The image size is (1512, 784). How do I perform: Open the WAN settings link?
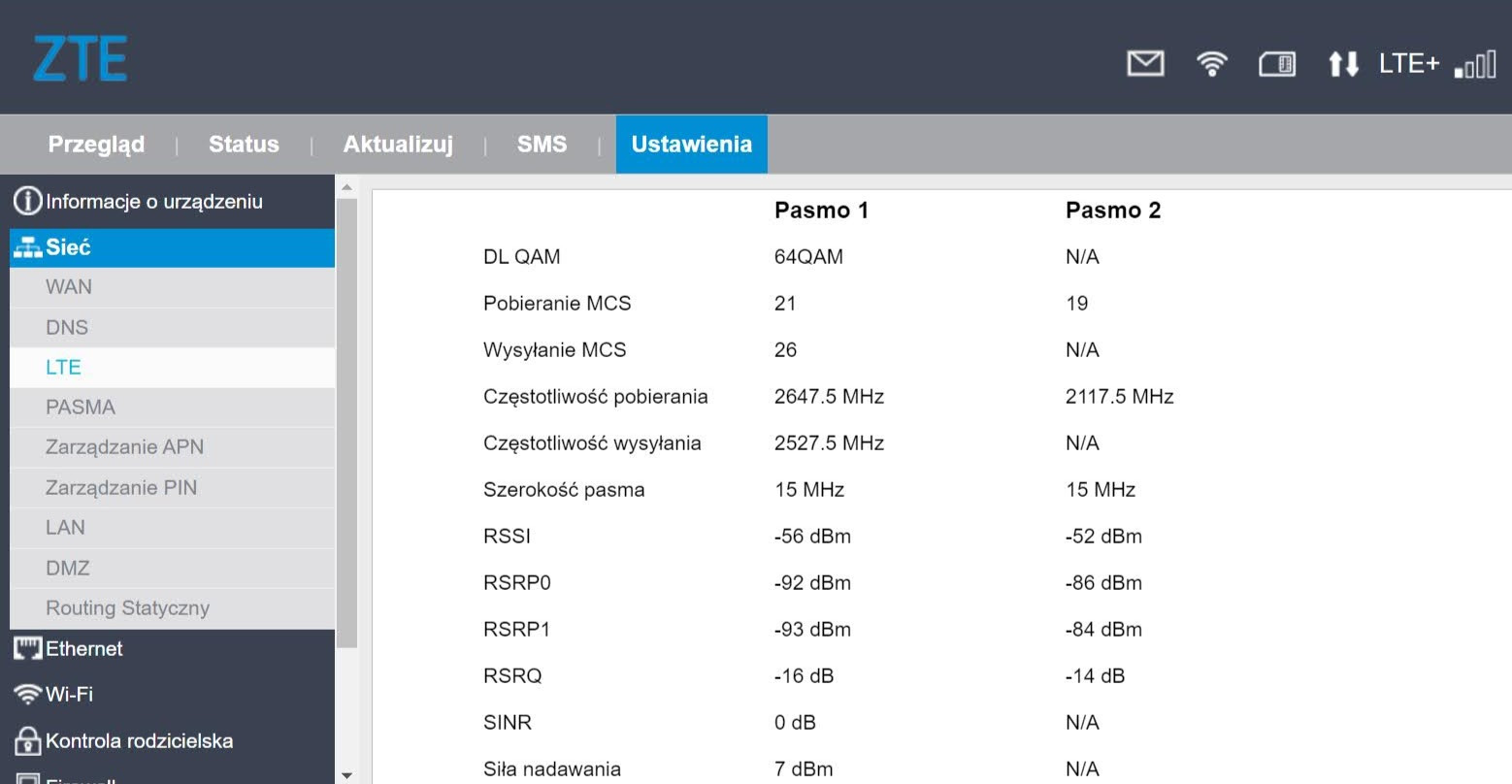(69, 287)
